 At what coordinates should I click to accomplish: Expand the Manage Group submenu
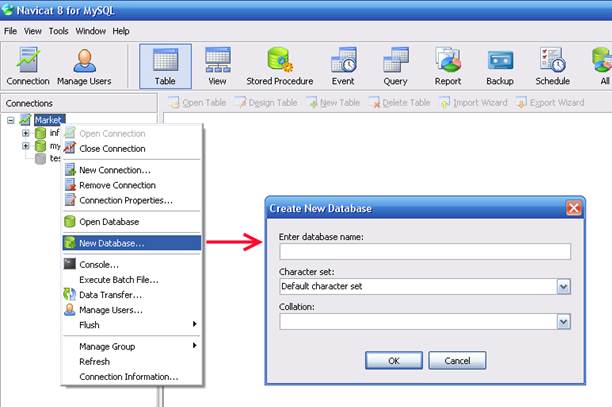point(132,347)
